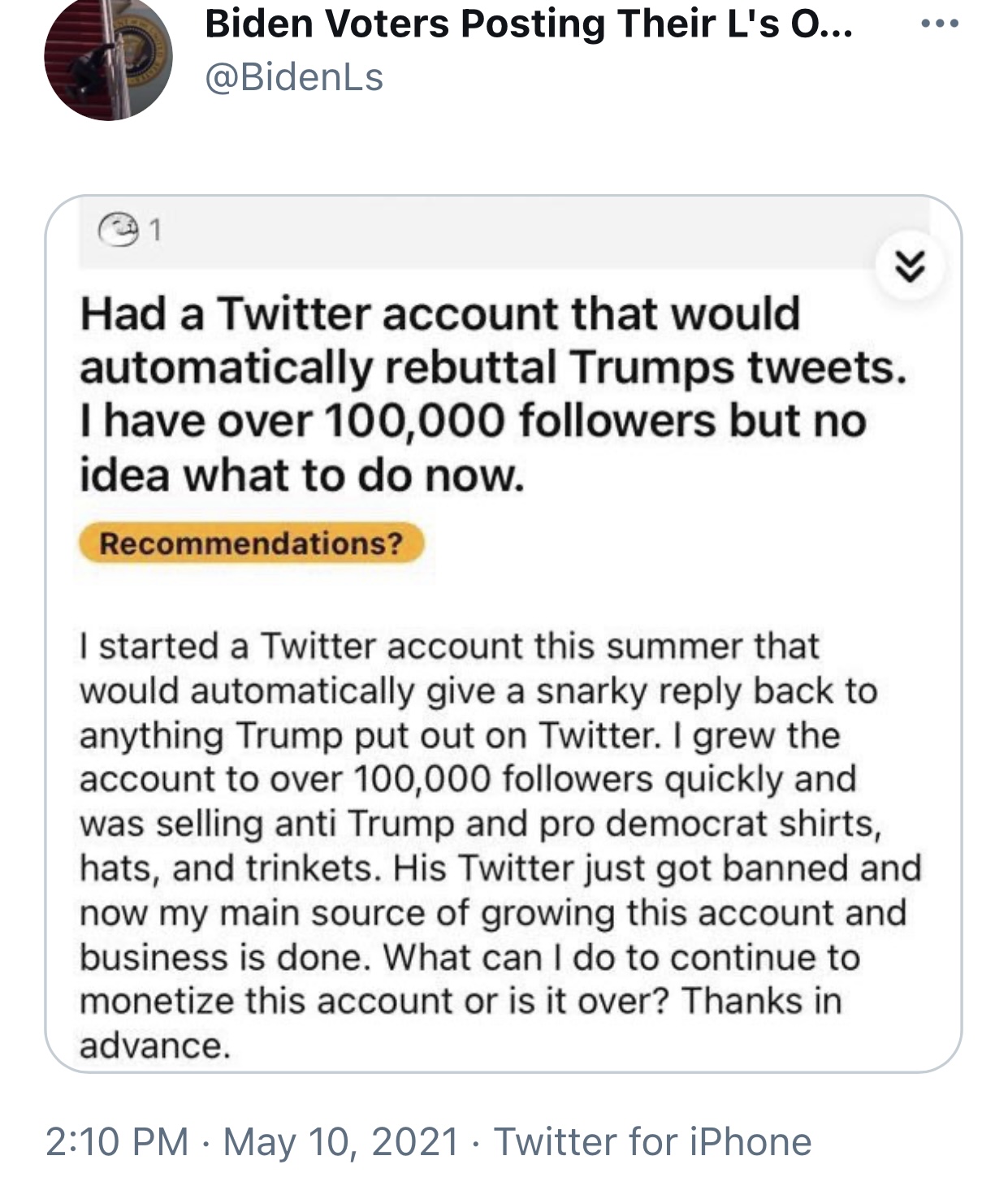
Task: Click the award count number 1
Action: pos(155,232)
